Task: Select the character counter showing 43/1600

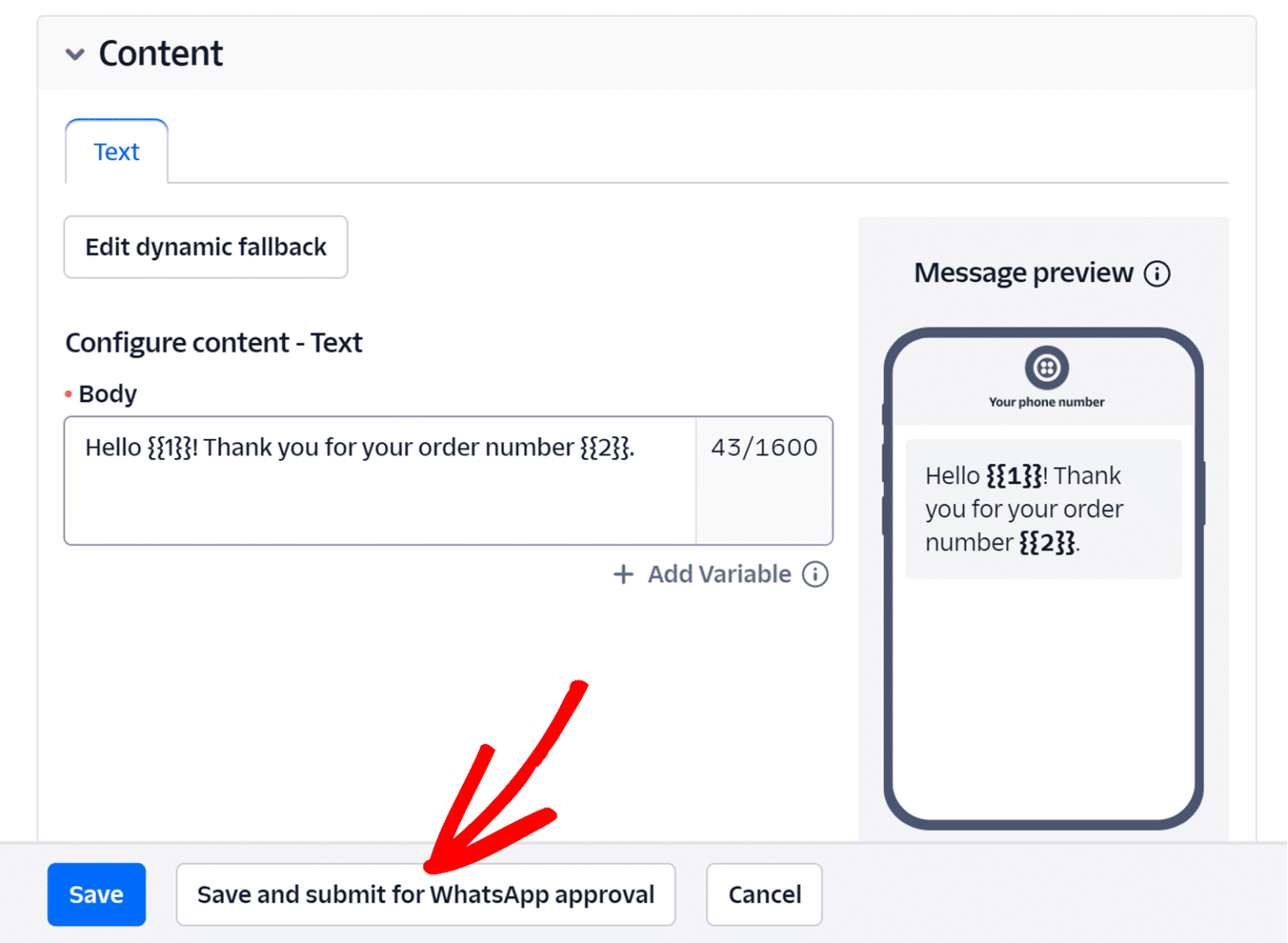Action: coord(763,447)
